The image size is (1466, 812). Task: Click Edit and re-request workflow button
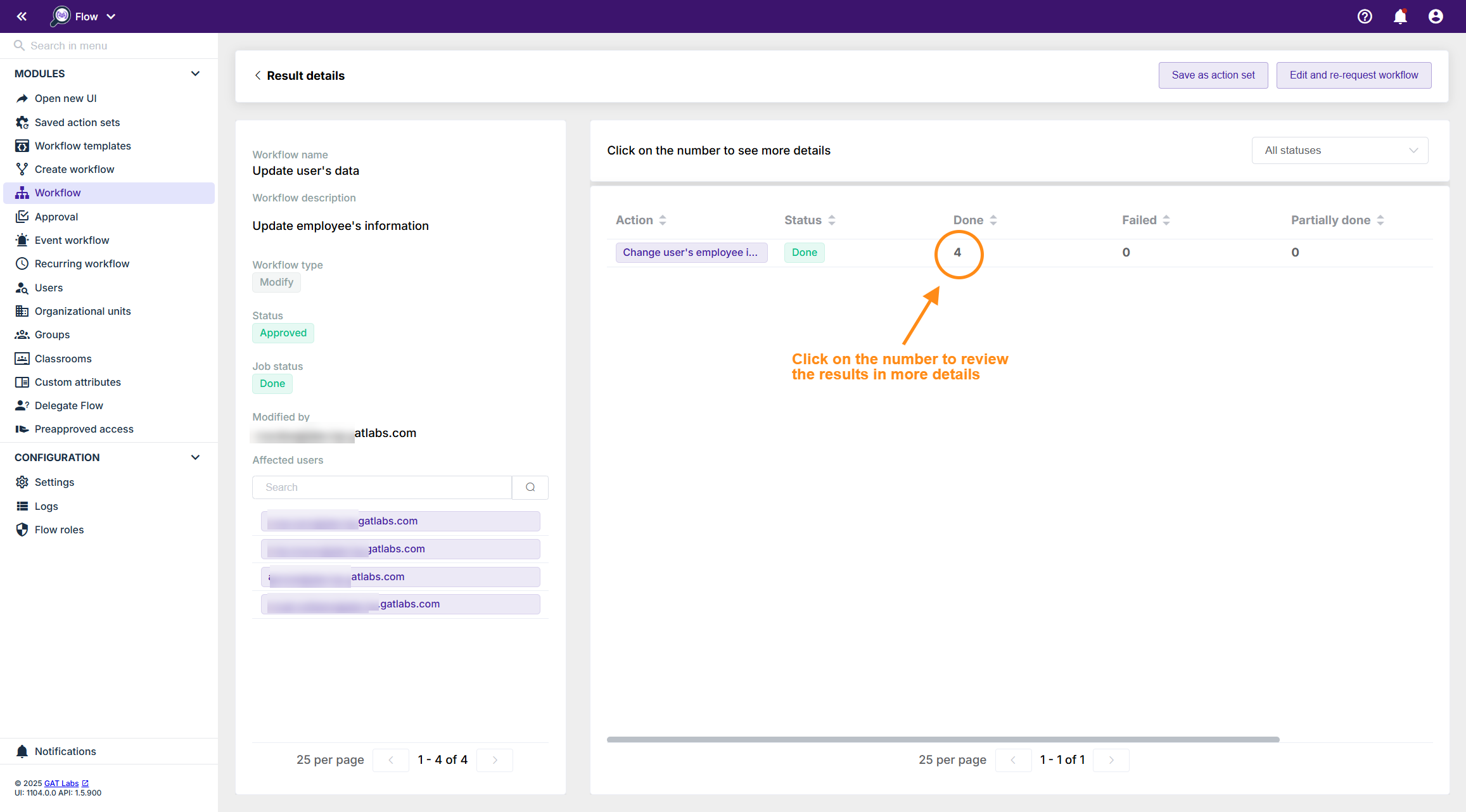[x=1353, y=75]
